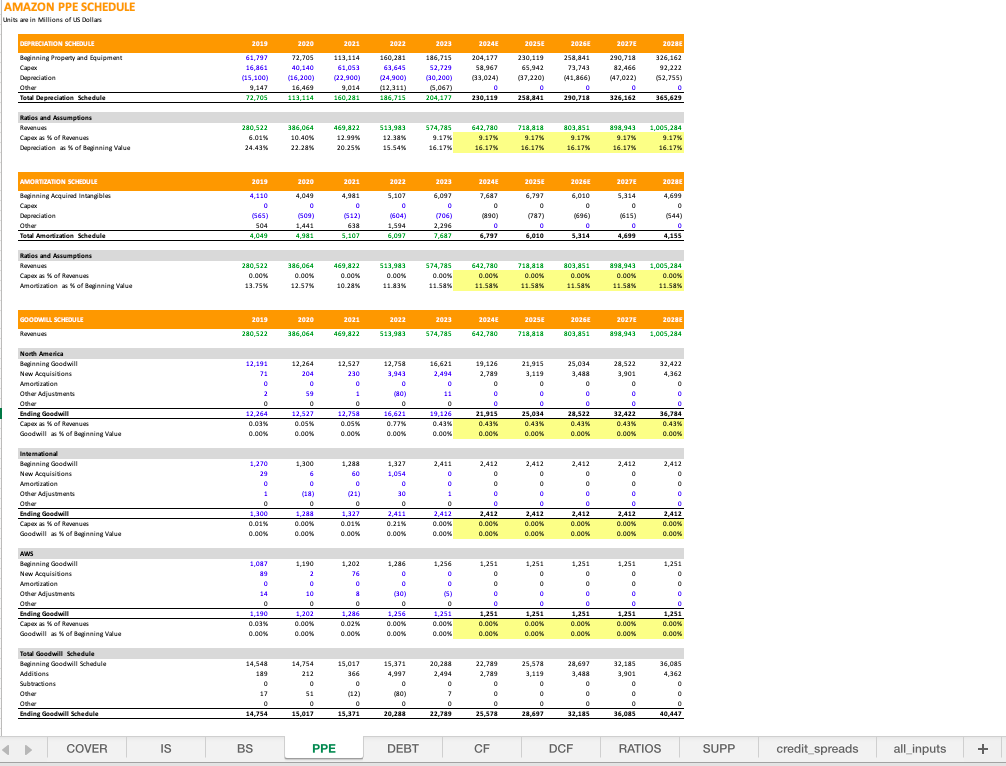Open the CF sheet tab
This screenshot has width=1006, height=766.
point(482,749)
